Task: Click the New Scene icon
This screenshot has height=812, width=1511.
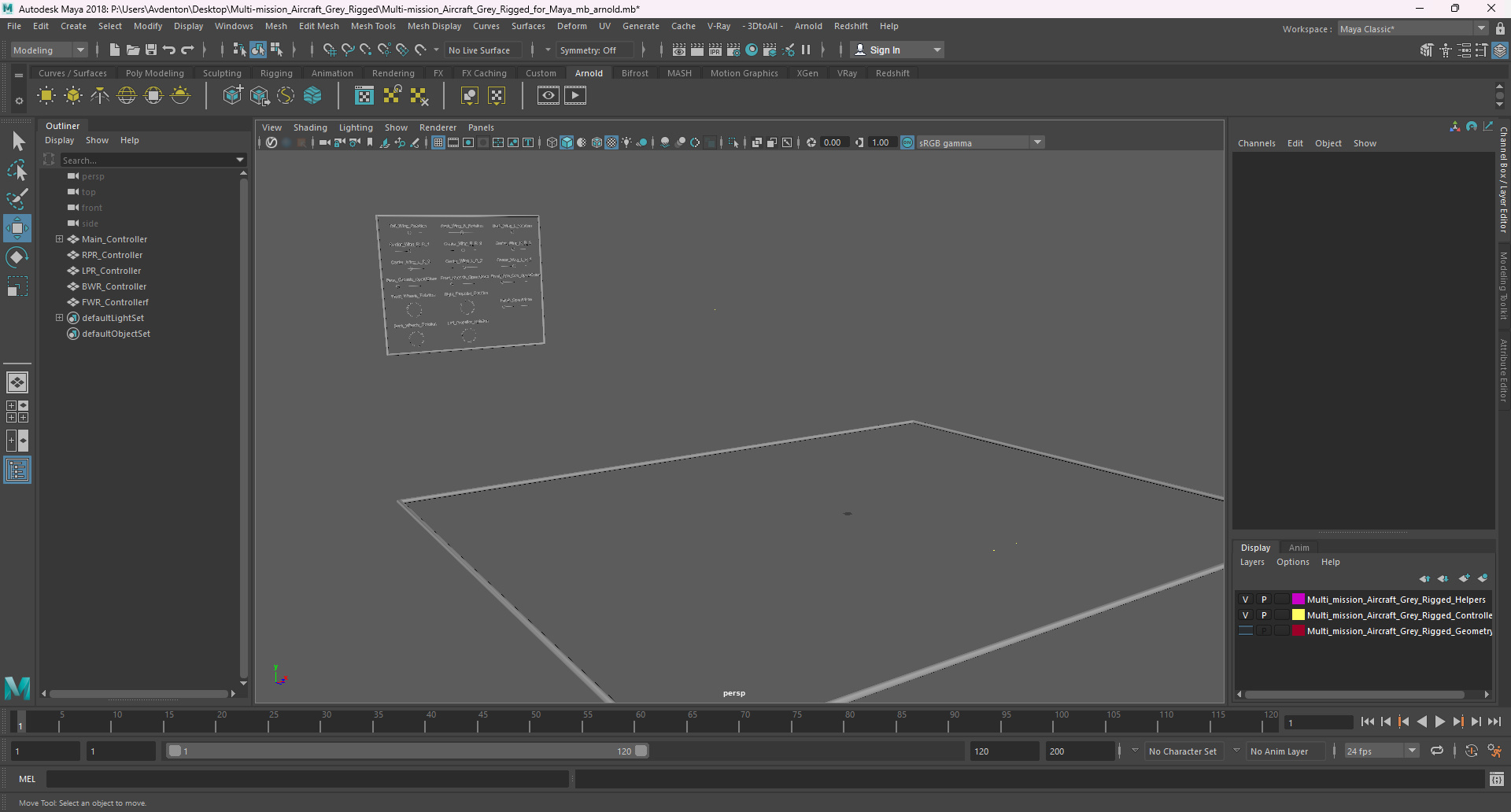Action: tap(114, 50)
